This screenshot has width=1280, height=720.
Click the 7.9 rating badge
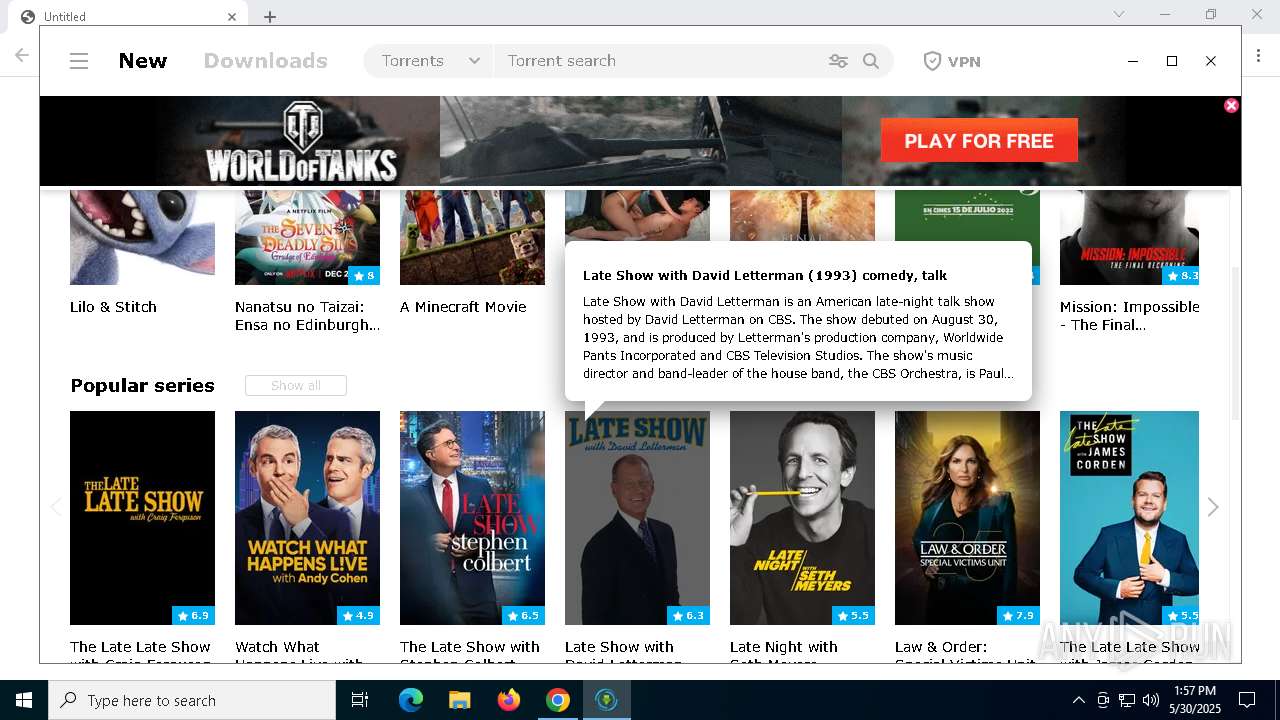coord(1018,616)
